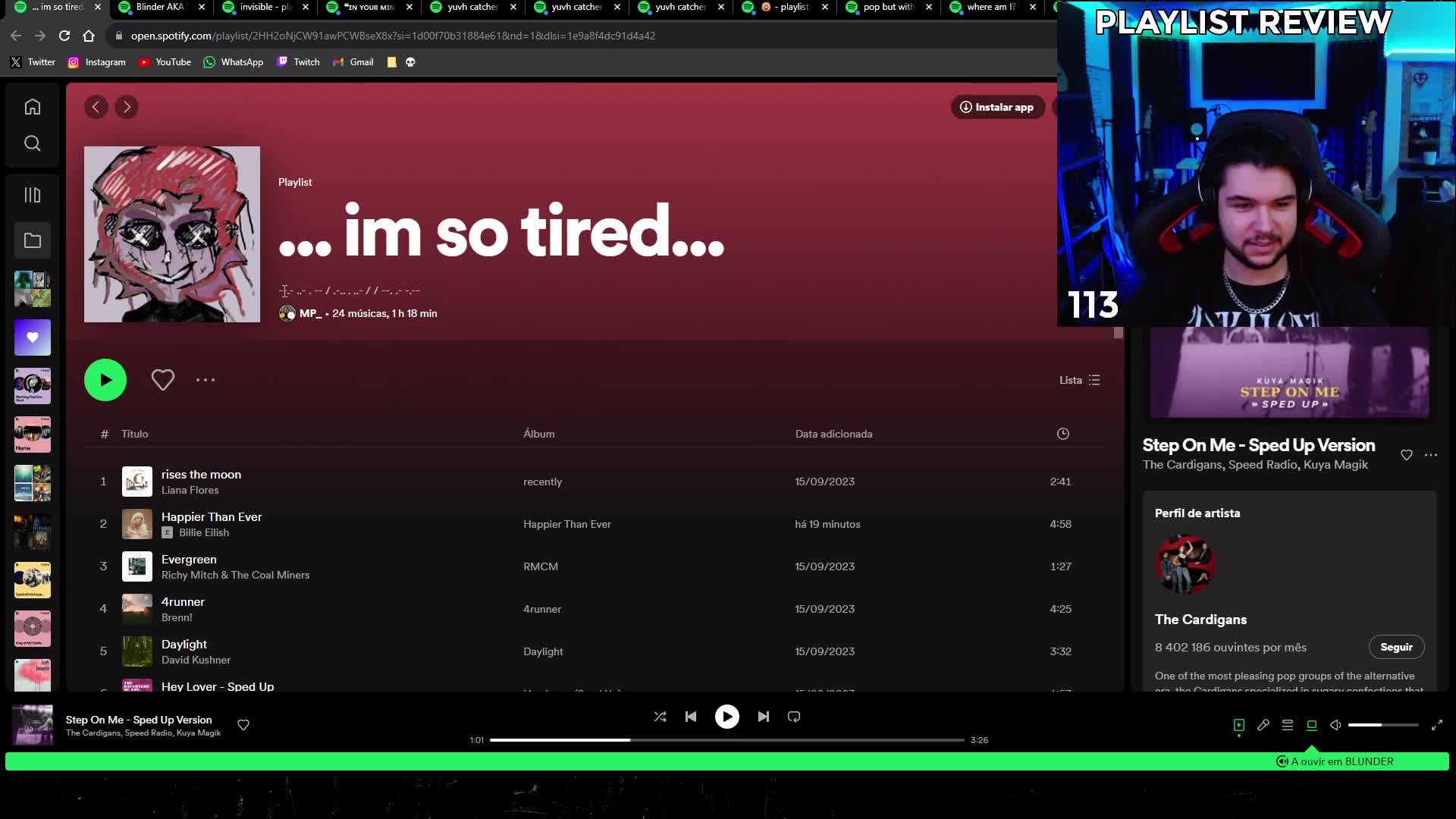Click the playlist cover art
Viewport: 1456px width, 819px height.
point(172,234)
